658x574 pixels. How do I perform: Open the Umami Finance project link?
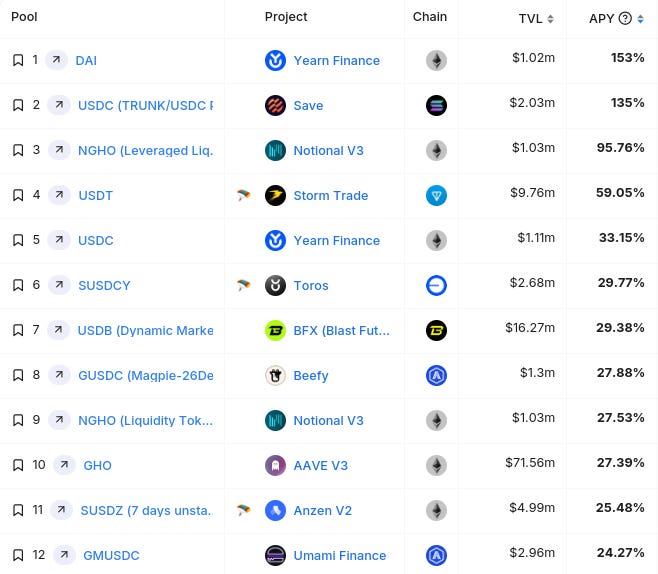tap(339, 555)
